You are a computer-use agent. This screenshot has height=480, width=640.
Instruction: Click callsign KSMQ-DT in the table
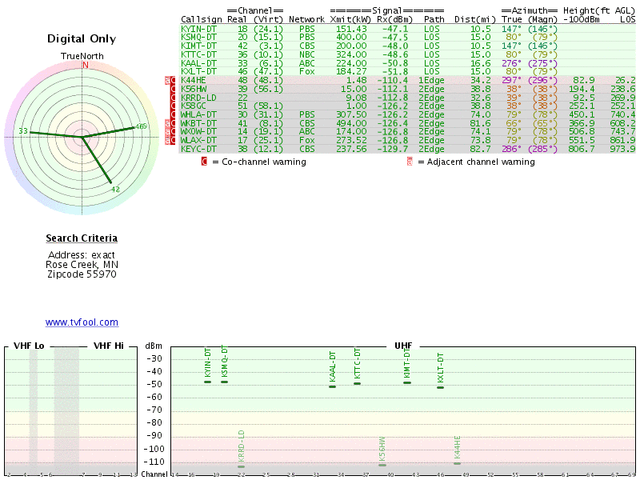(x=199, y=38)
